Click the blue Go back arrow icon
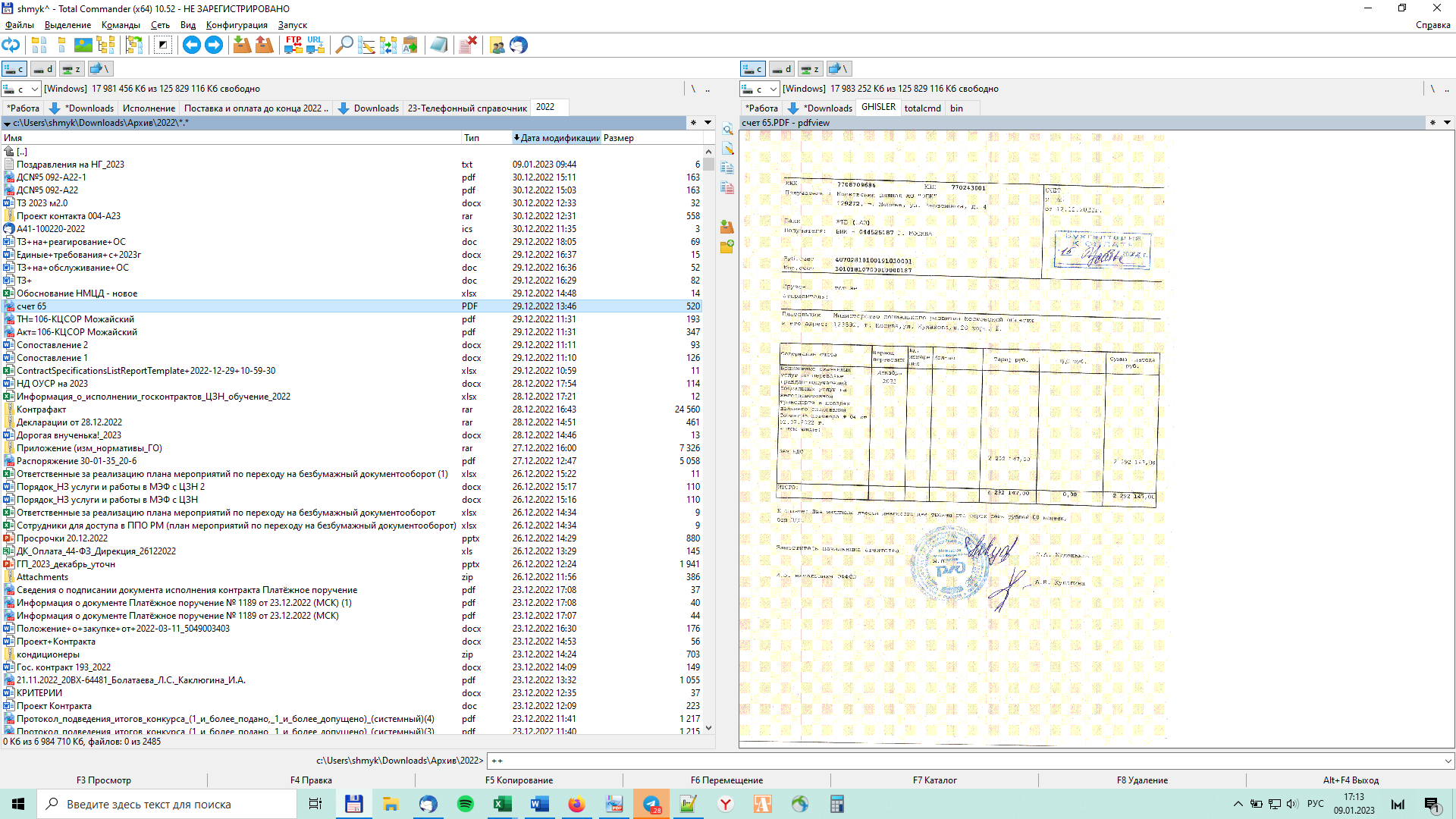 192,45
